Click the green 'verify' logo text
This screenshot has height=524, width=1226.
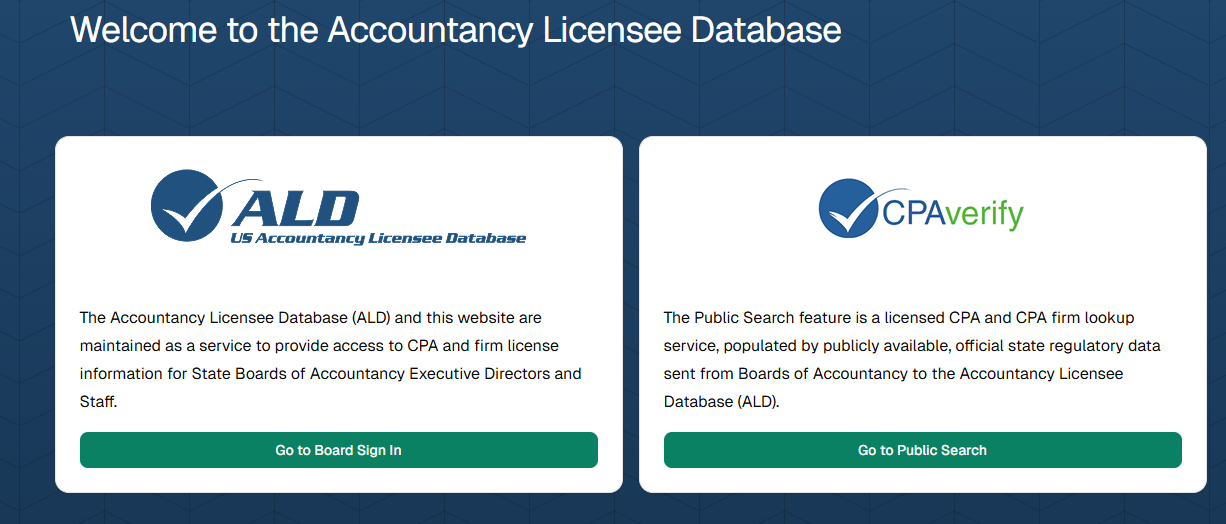coord(983,213)
